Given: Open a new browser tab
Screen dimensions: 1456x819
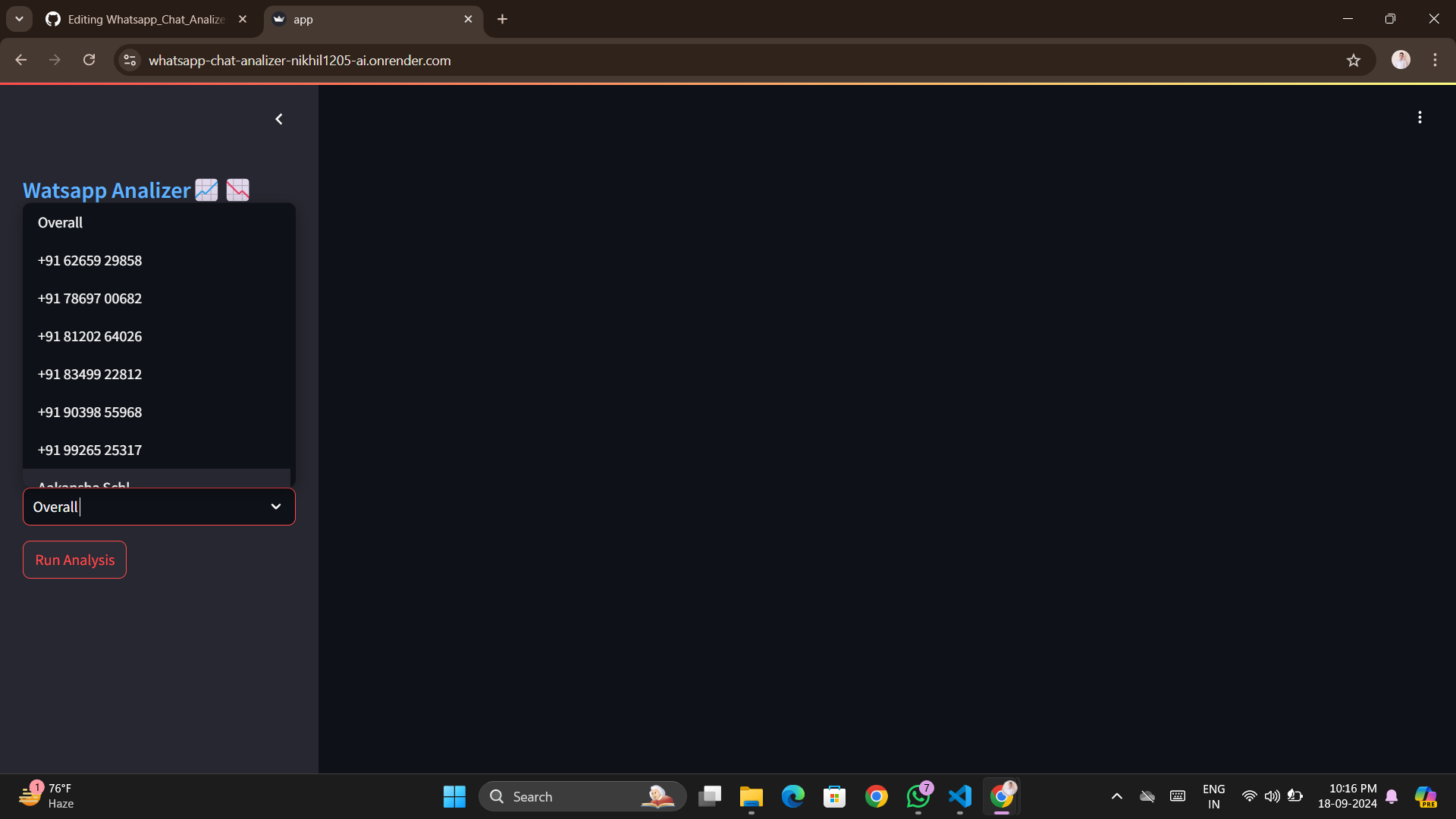Looking at the screenshot, I should (x=502, y=19).
